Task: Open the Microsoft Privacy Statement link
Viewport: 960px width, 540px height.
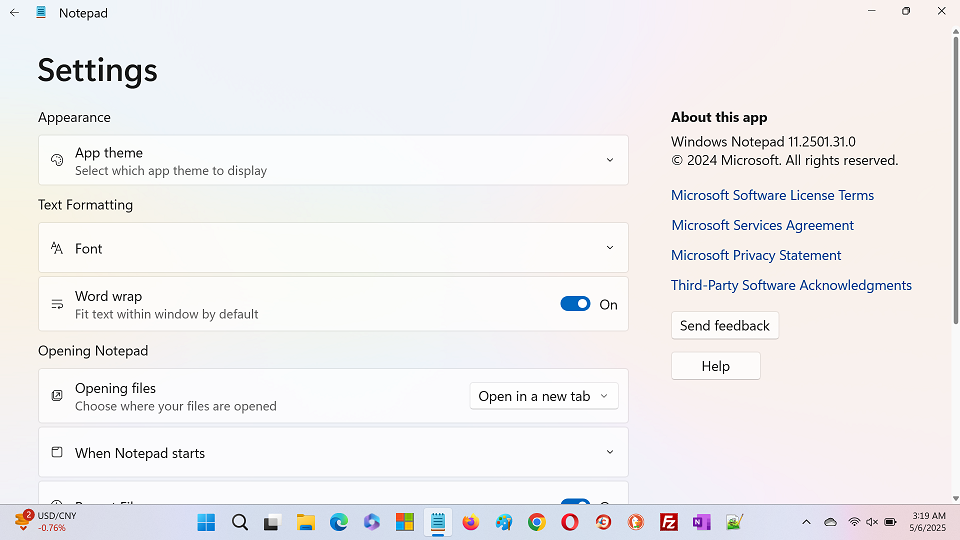Action: pos(756,255)
